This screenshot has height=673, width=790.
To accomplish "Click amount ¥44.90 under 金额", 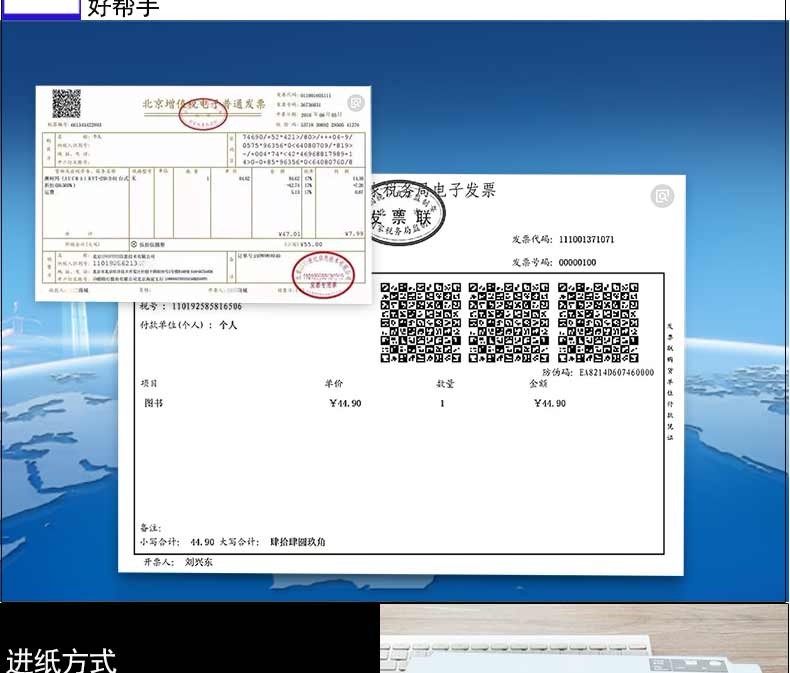I will click(550, 403).
